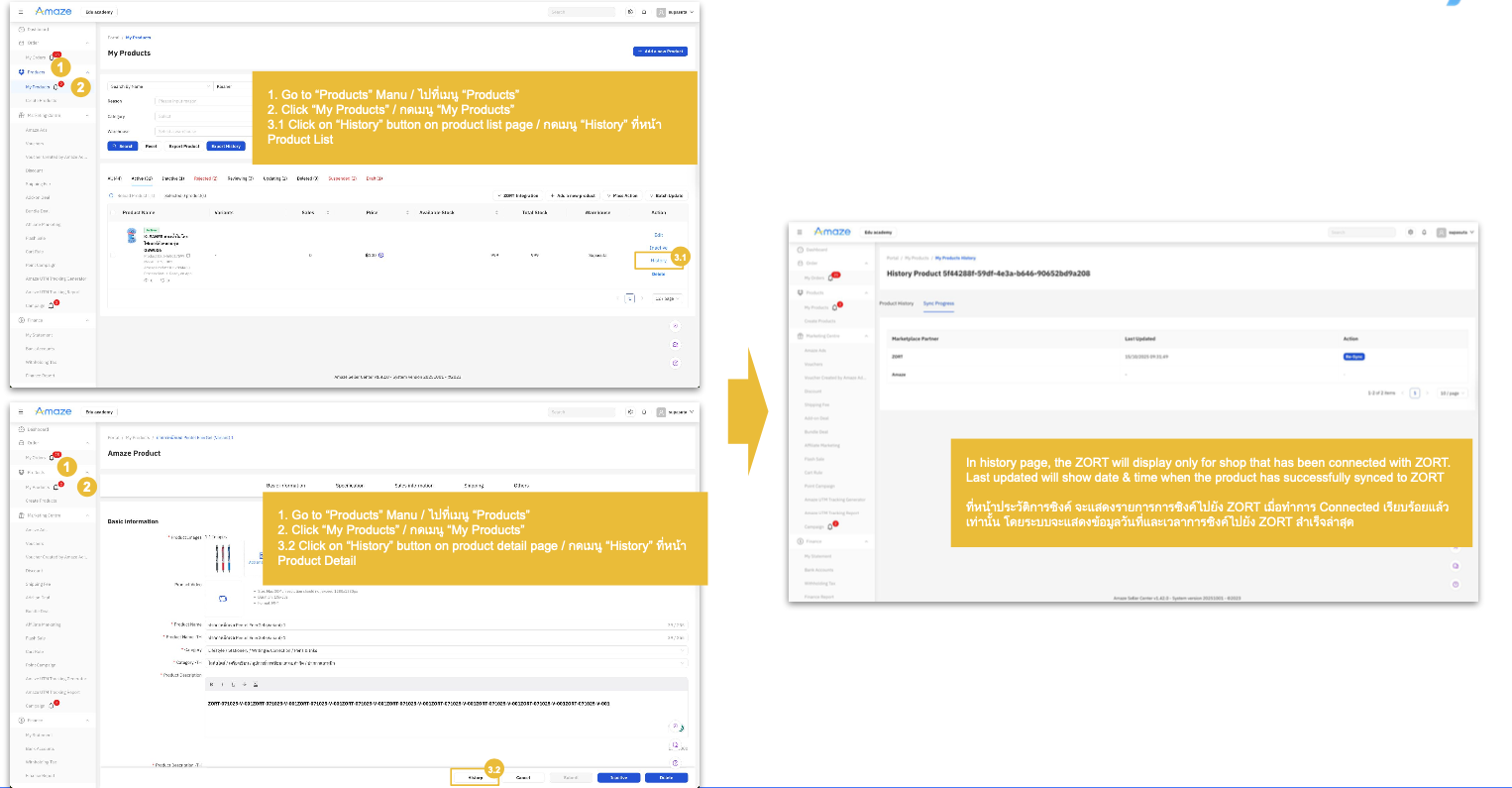Click the italic icon in Product Description editor
1512x788 pixels.
click(x=222, y=684)
